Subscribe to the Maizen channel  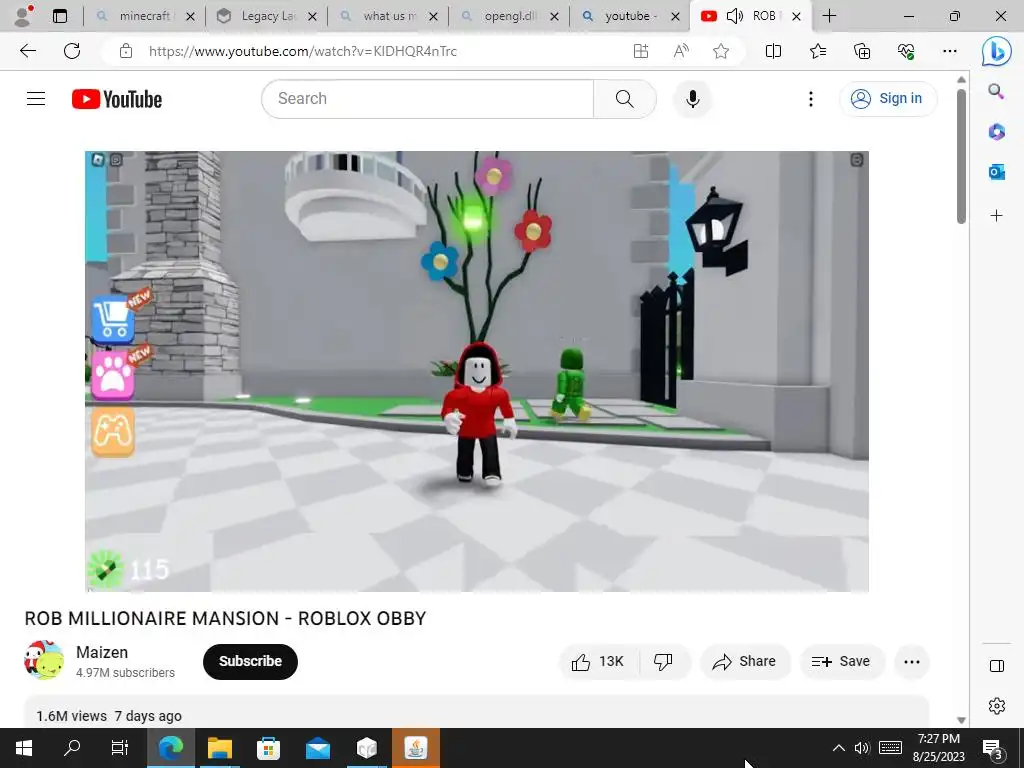coord(250,662)
